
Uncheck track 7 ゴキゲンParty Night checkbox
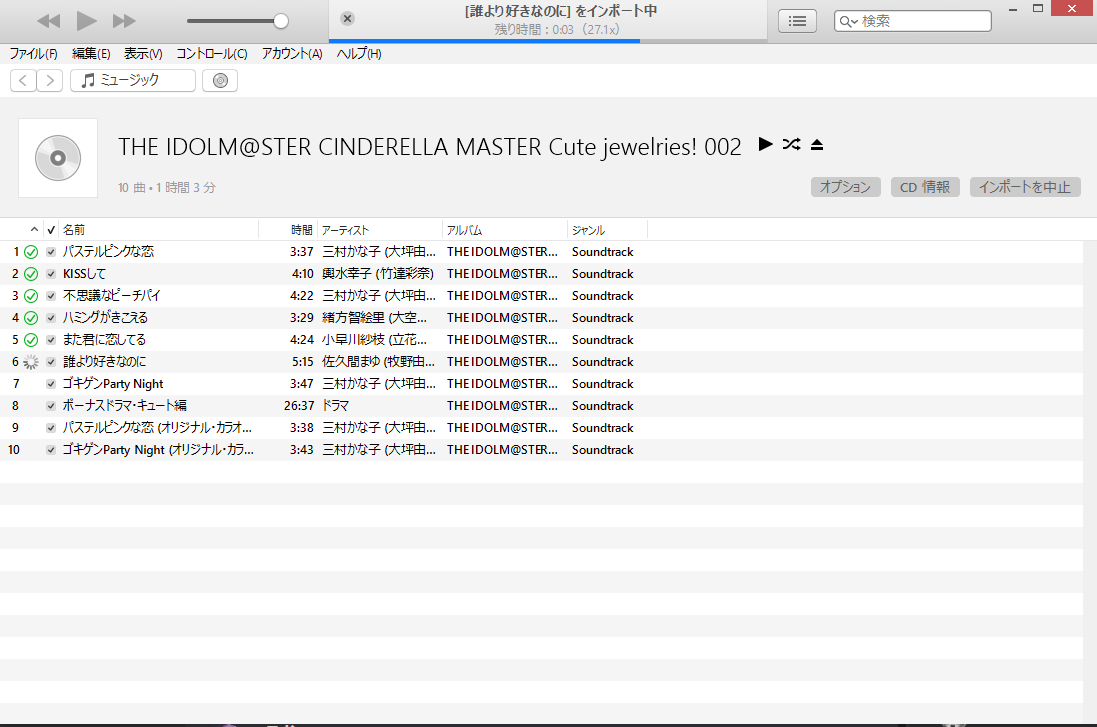pyautogui.click(x=51, y=383)
